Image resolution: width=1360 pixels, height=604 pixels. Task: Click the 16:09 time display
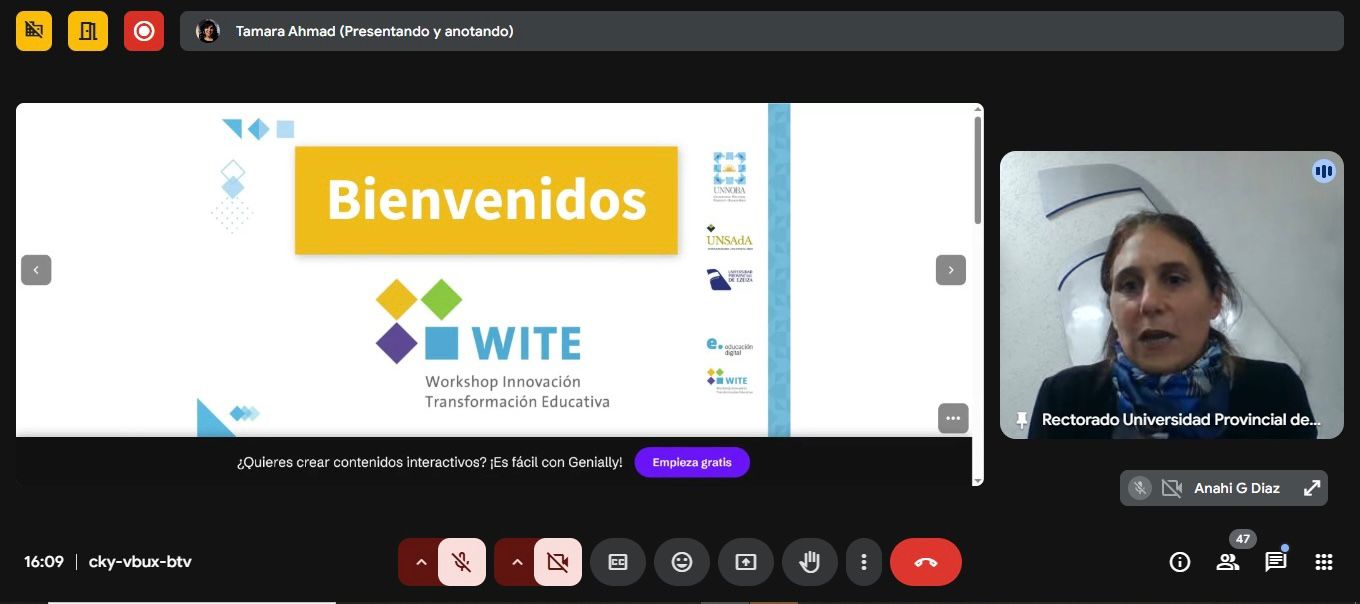click(x=44, y=562)
